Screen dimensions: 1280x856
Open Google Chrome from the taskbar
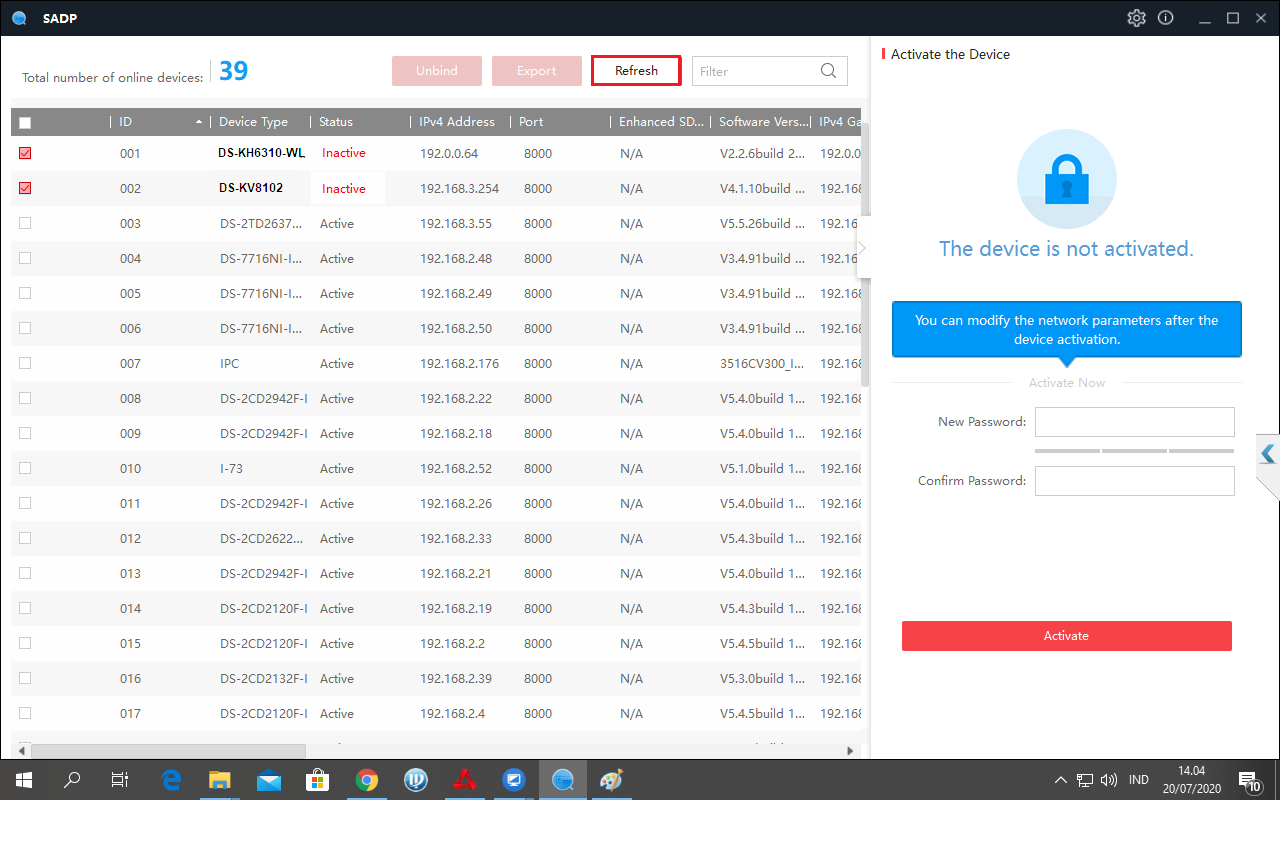[x=367, y=781]
